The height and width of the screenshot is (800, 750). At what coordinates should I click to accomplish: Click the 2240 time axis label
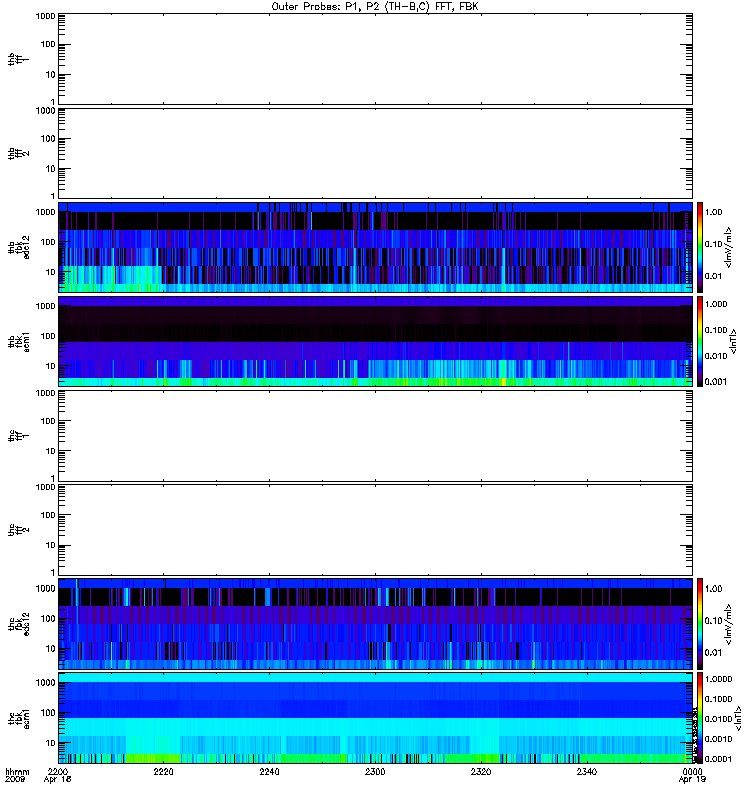pyautogui.click(x=269, y=771)
